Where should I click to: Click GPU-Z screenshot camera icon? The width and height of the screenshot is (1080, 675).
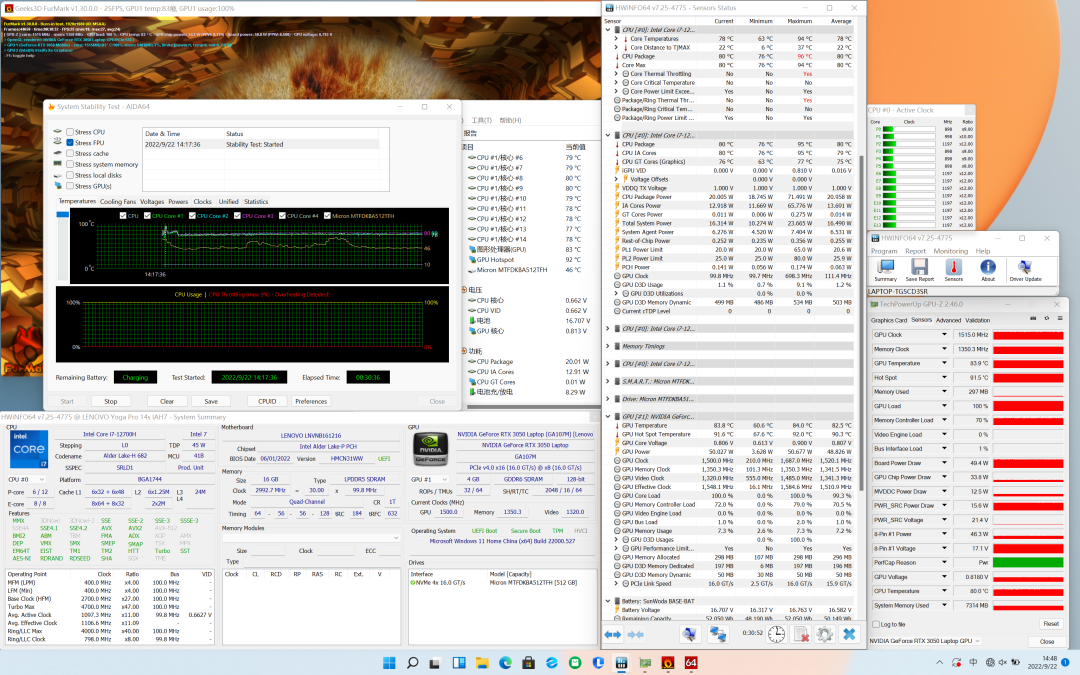click(1033, 319)
